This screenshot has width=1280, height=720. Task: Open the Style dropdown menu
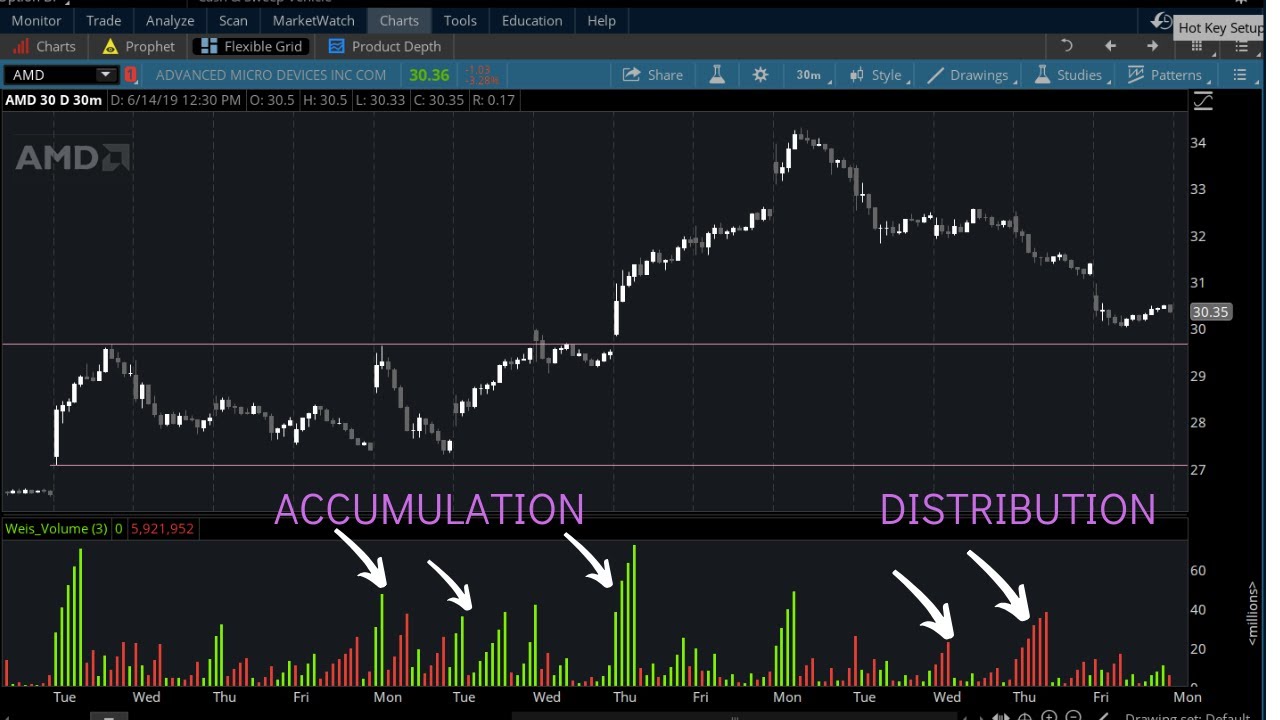(878, 75)
